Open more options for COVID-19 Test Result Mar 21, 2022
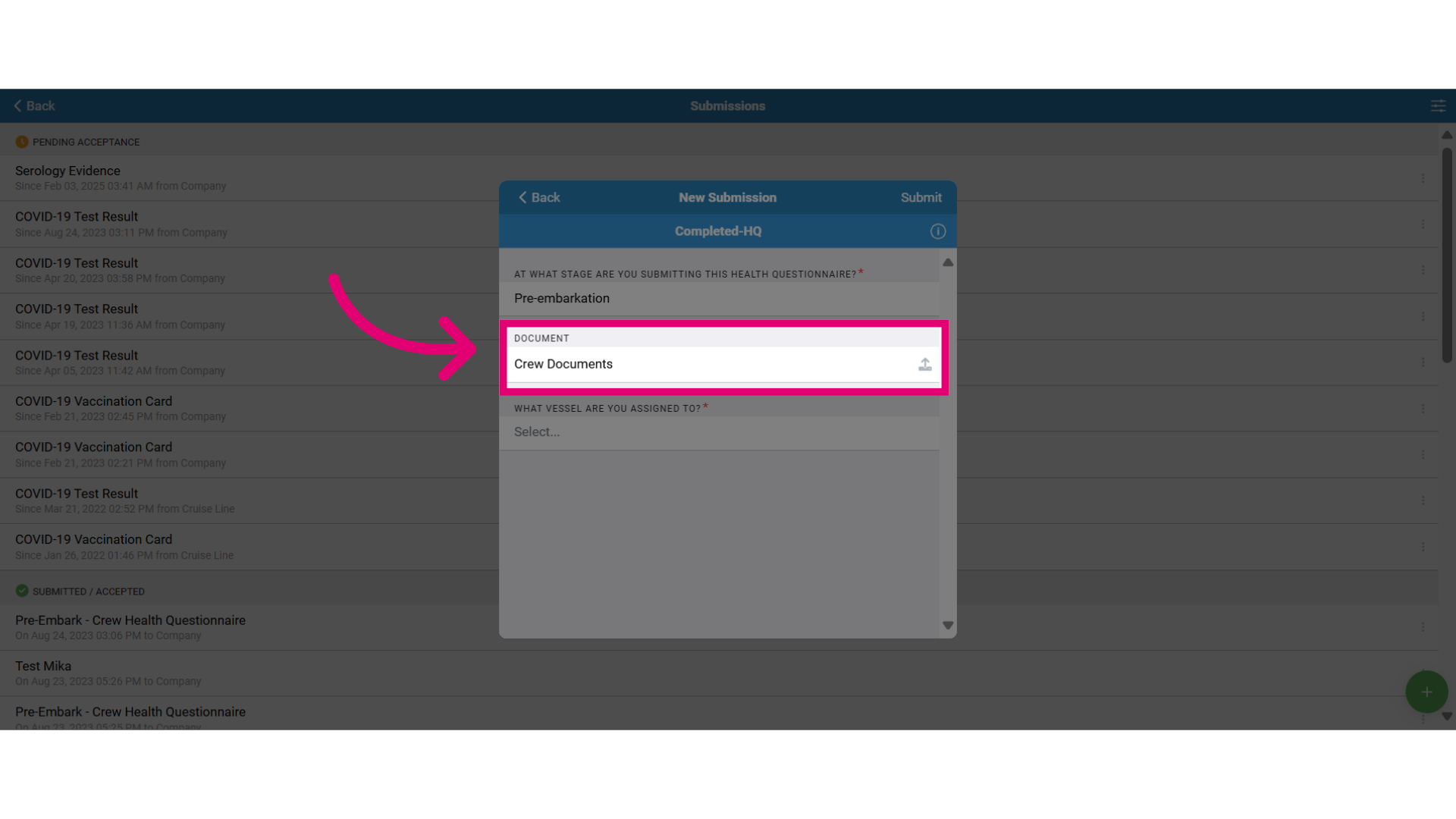 point(1423,500)
